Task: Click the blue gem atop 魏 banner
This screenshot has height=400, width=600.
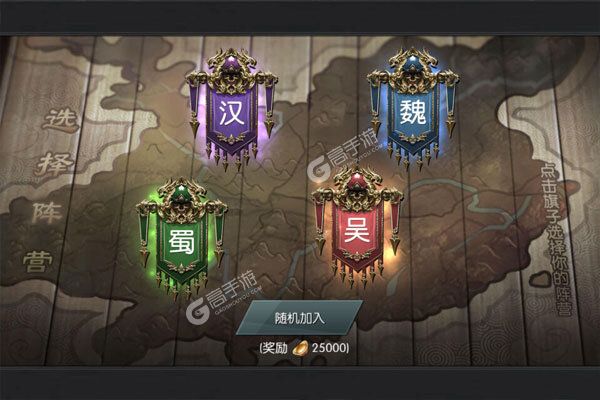Action: (413, 62)
